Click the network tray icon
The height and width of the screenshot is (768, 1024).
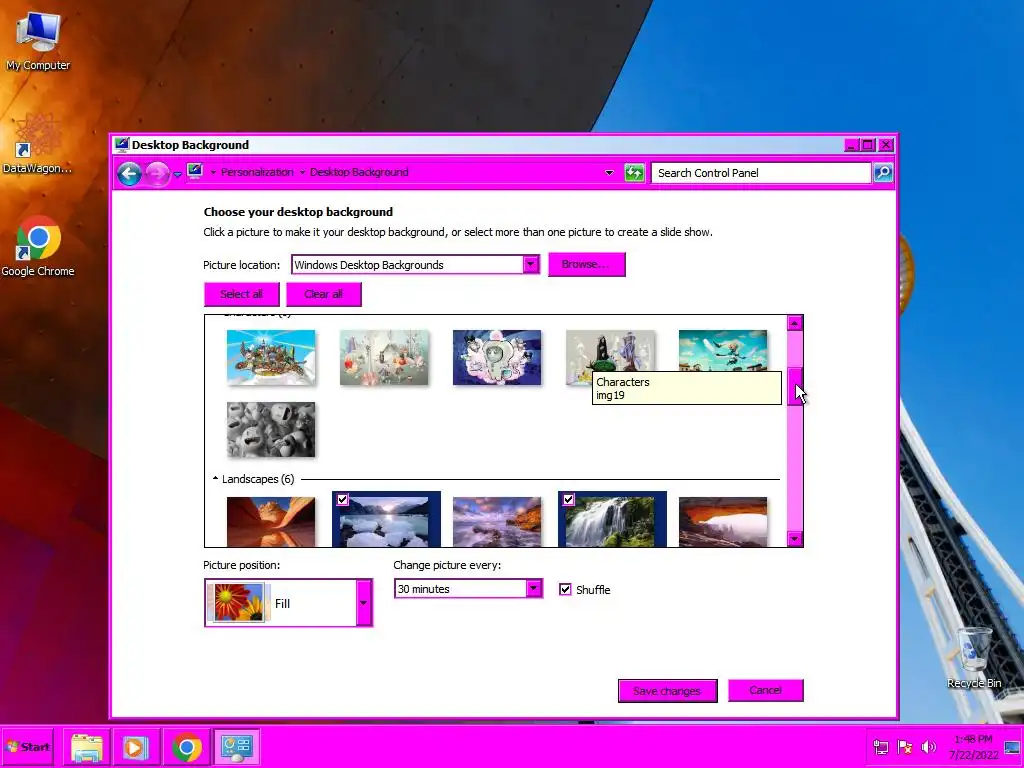tap(881, 747)
